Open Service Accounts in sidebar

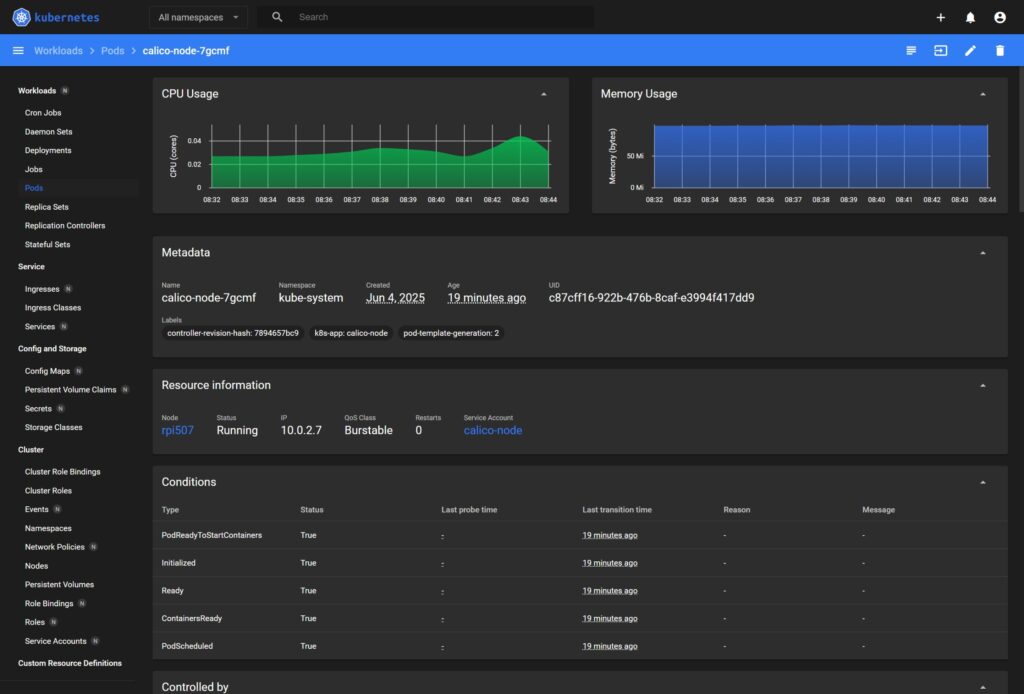tap(56, 641)
